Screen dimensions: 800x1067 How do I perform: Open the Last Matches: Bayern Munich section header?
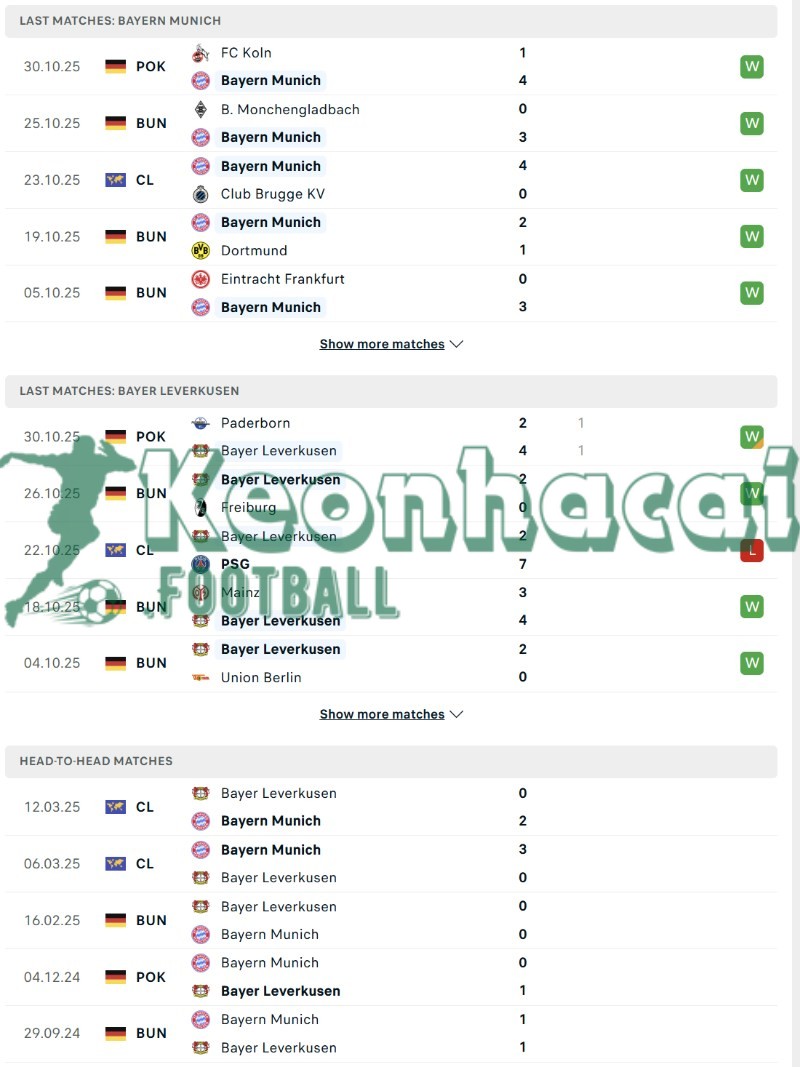click(x=120, y=21)
